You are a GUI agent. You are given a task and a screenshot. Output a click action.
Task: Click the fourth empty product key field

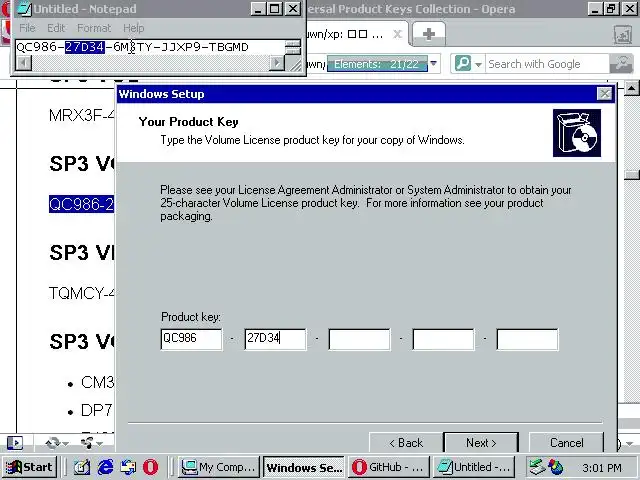[x=443, y=339]
